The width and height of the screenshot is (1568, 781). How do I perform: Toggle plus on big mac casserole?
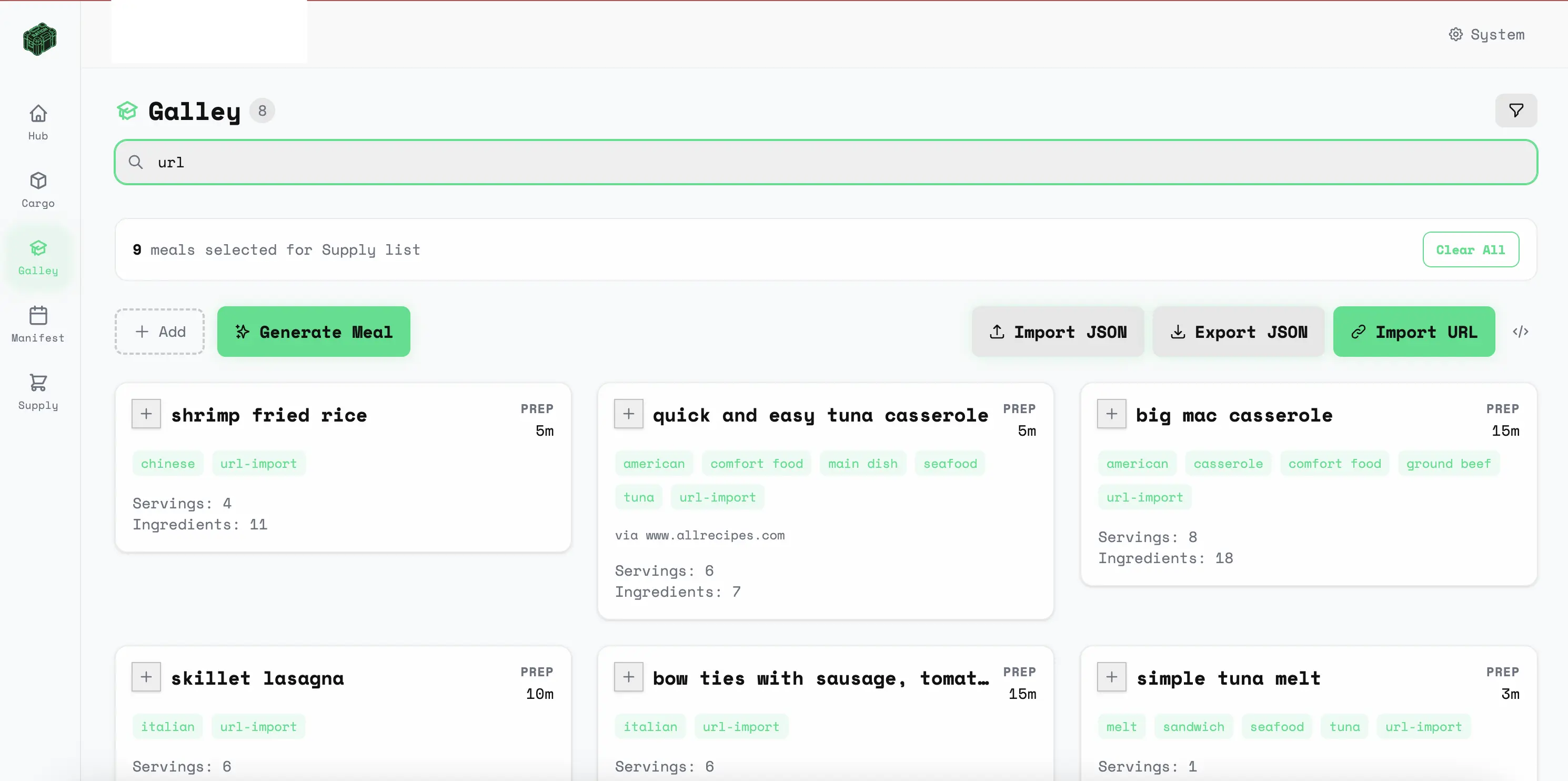coord(1111,414)
